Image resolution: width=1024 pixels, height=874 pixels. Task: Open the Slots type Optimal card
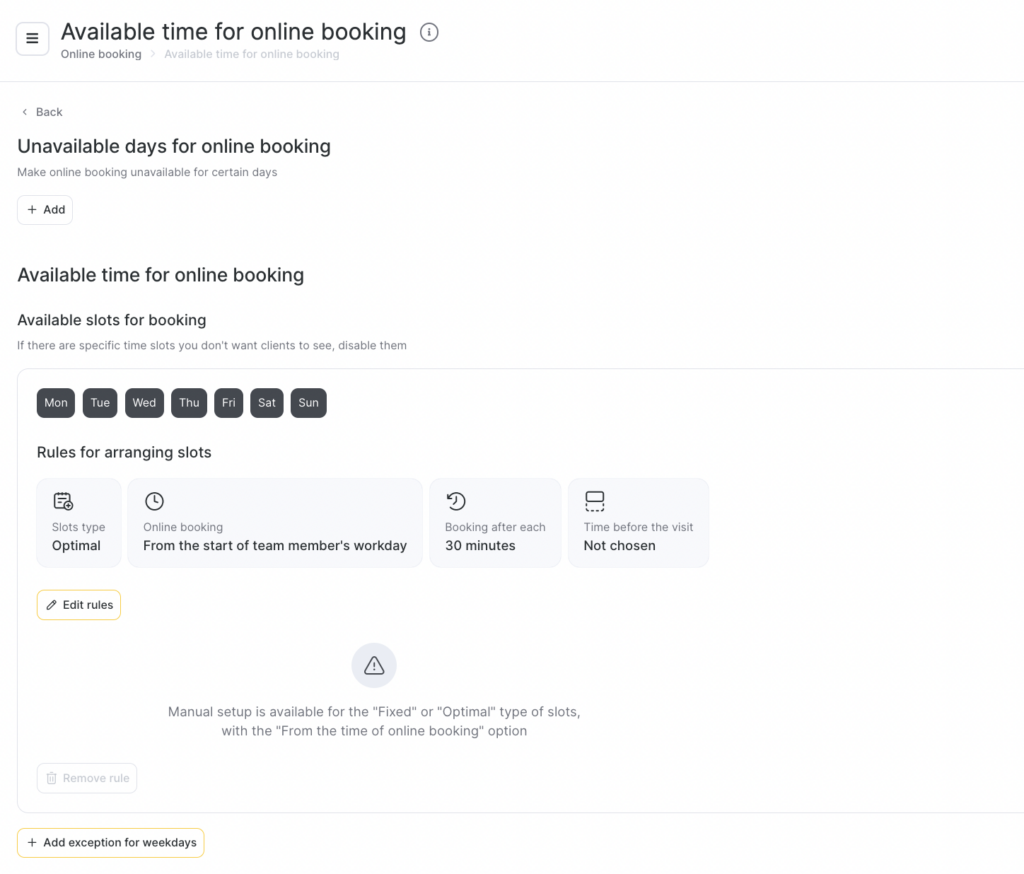click(78, 523)
